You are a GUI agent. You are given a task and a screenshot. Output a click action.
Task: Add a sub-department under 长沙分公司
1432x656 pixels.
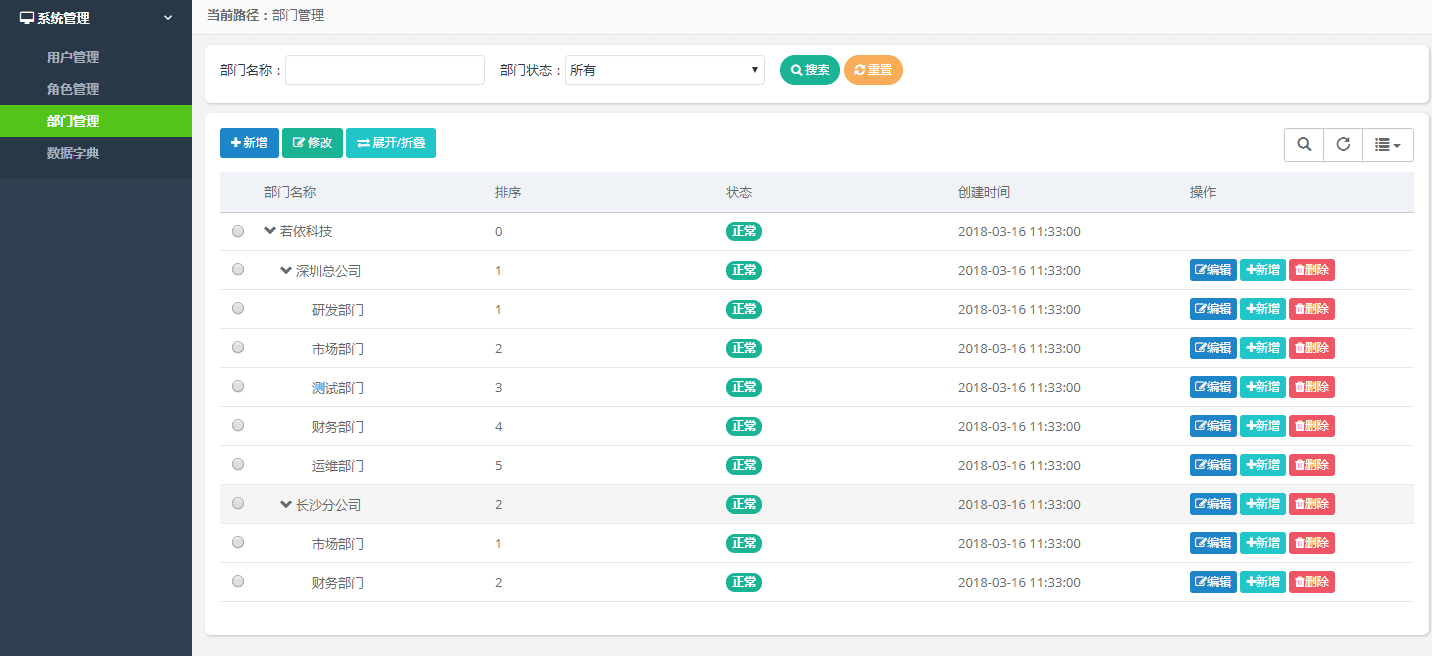coord(1262,504)
